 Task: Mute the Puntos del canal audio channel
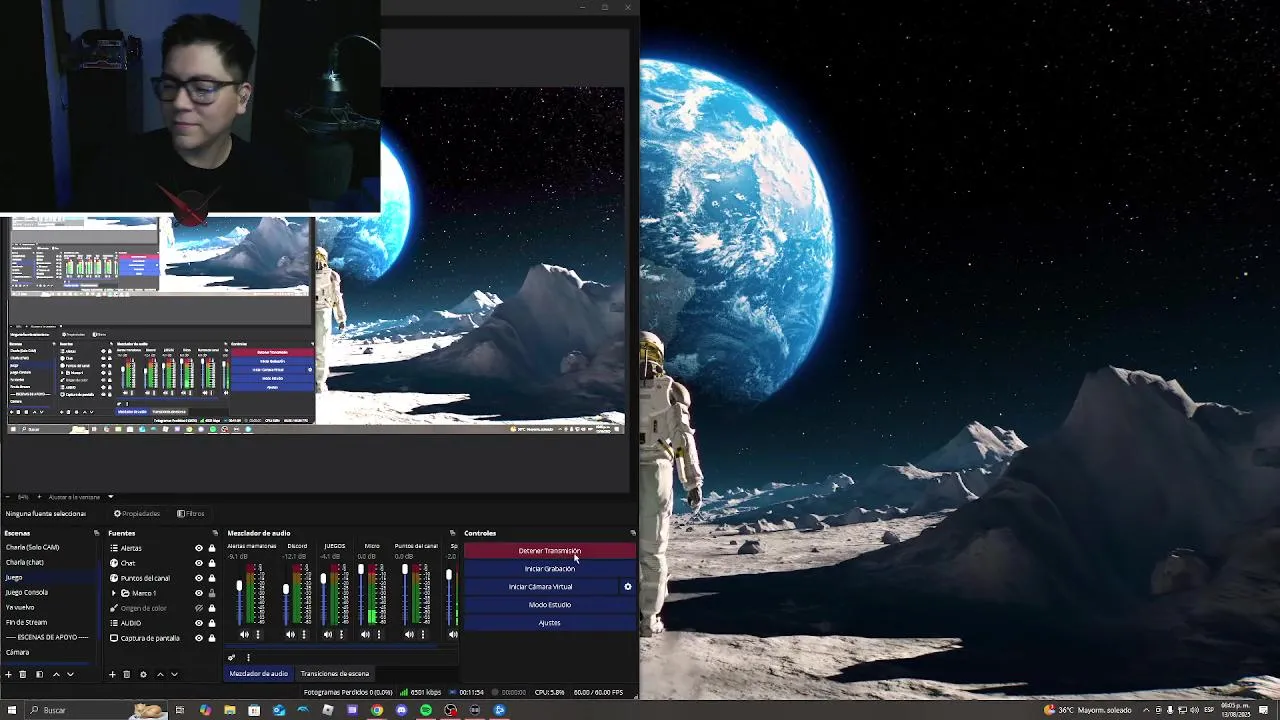point(409,634)
